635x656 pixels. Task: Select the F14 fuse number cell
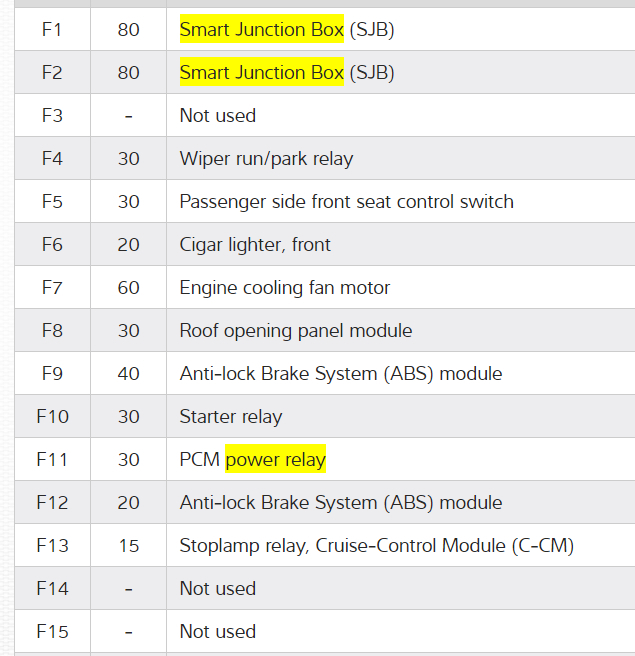(52, 589)
